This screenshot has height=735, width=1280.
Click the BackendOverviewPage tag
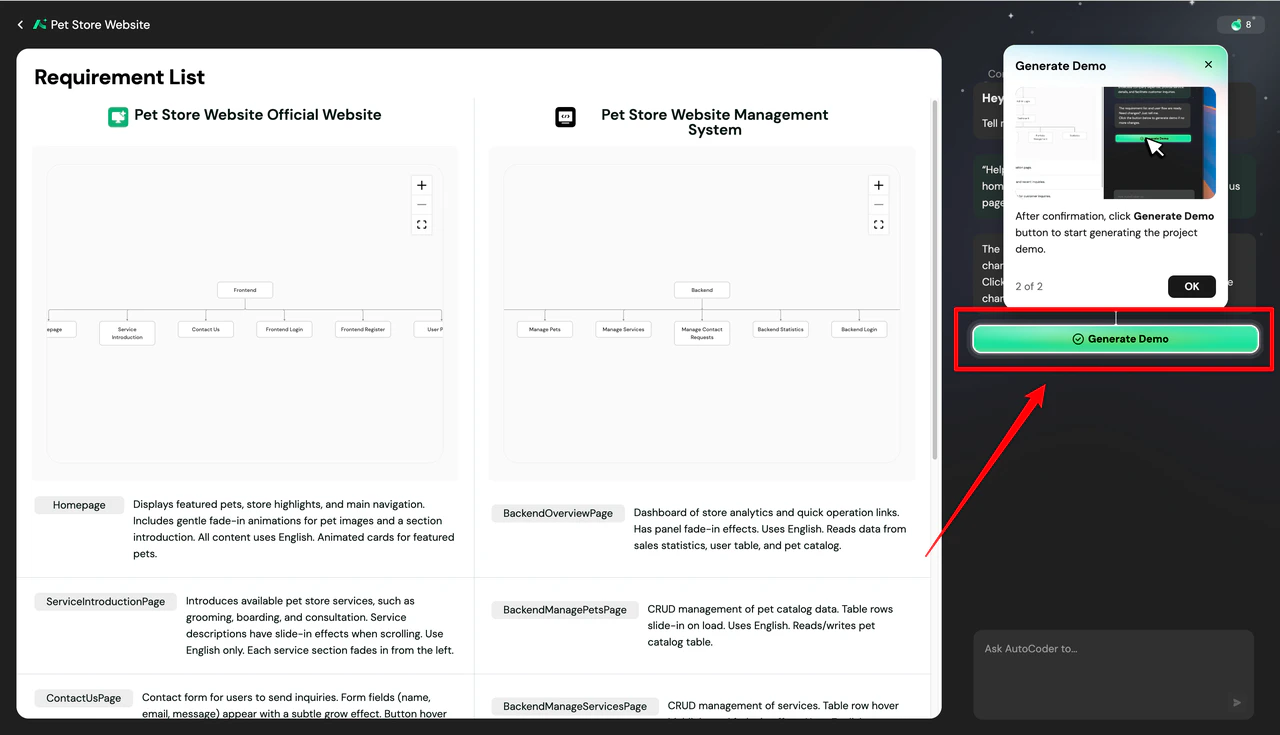(x=558, y=513)
